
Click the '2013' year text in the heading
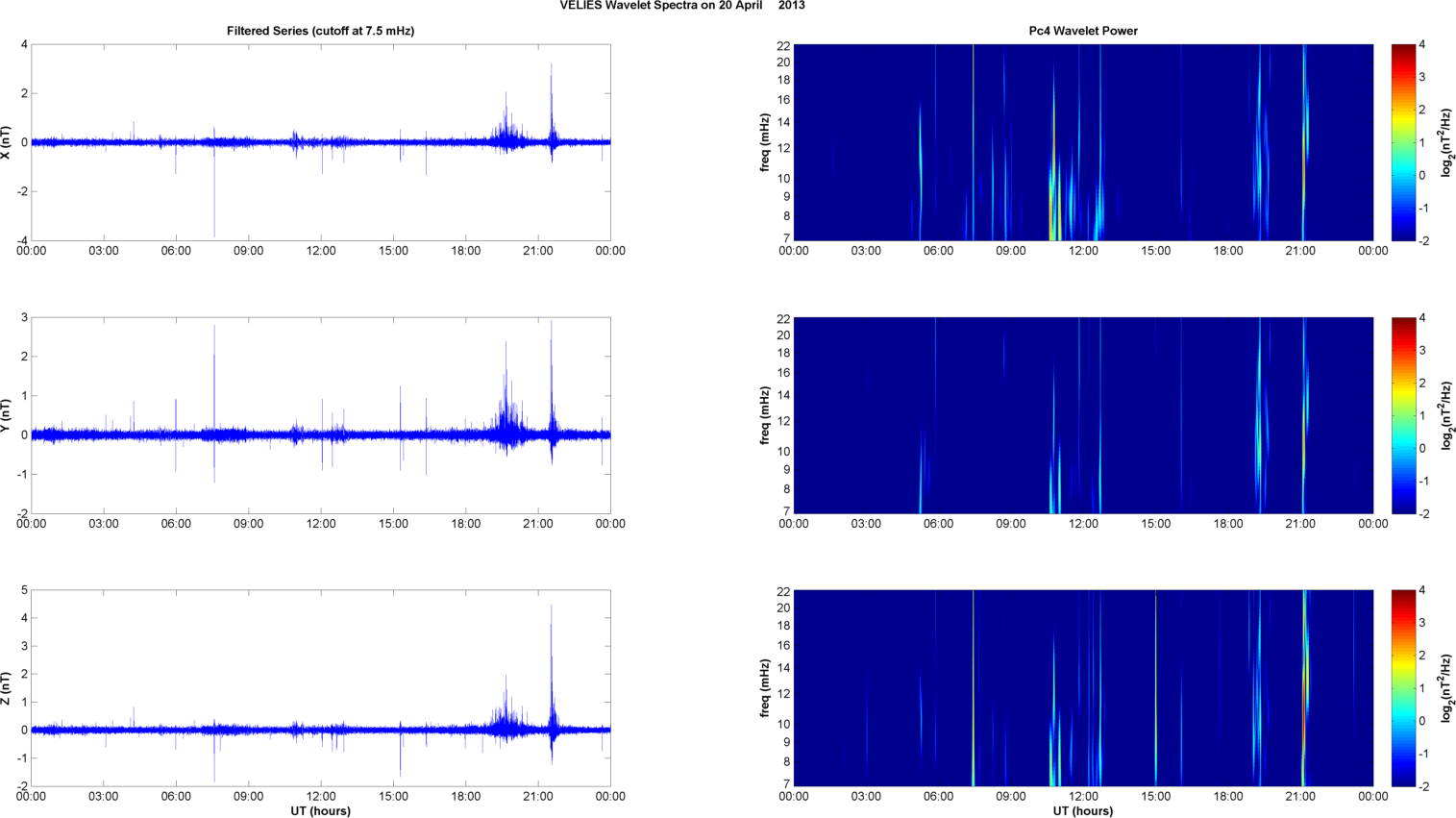click(792, 6)
